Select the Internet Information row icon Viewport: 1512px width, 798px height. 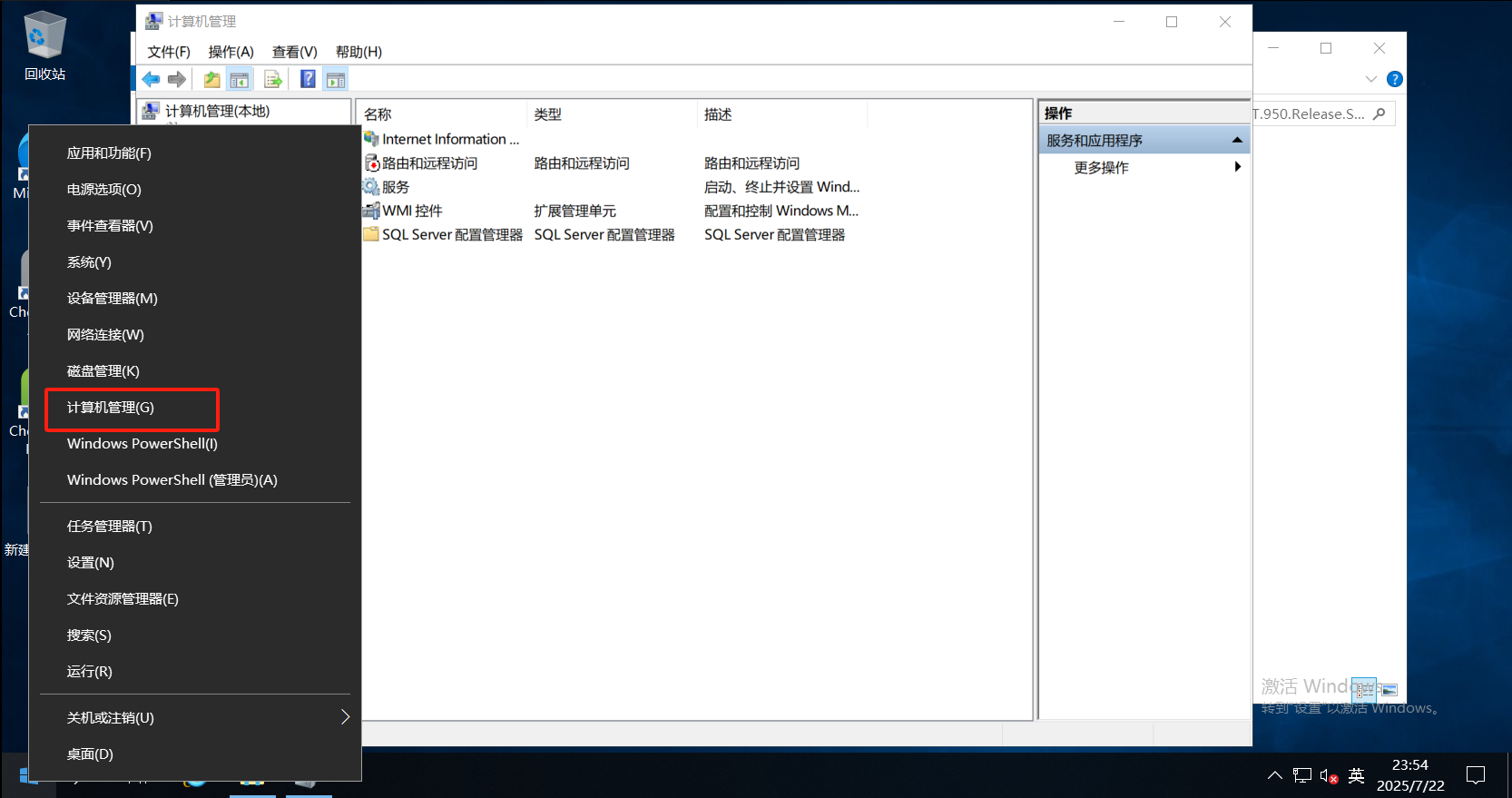click(371, 139)
